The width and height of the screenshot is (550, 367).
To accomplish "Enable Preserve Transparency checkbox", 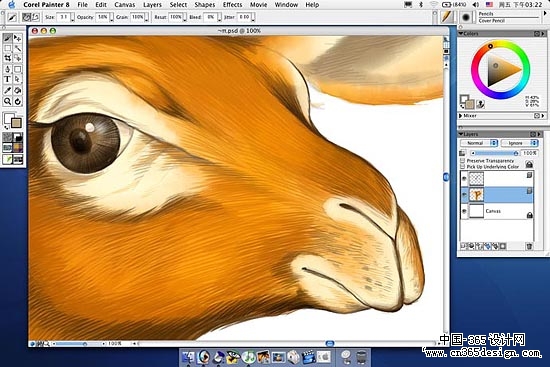I will coord(462,160).
